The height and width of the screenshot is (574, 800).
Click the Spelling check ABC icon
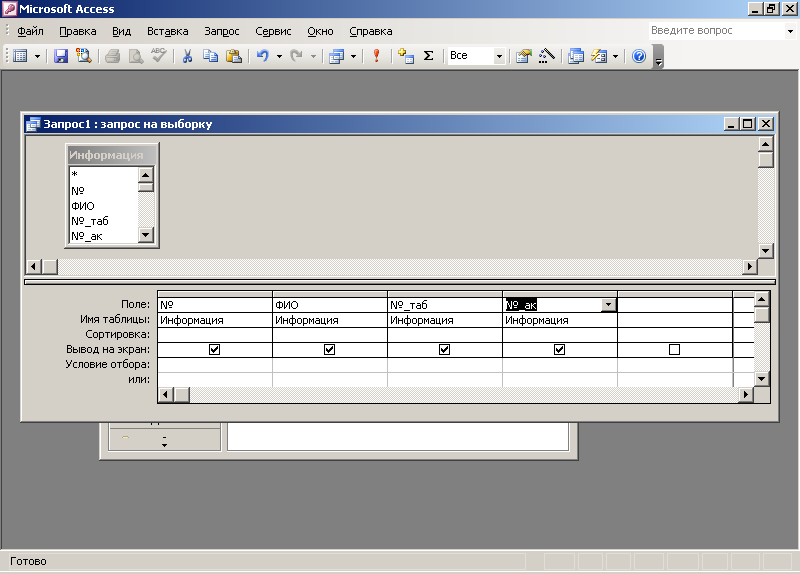[159, 56]
